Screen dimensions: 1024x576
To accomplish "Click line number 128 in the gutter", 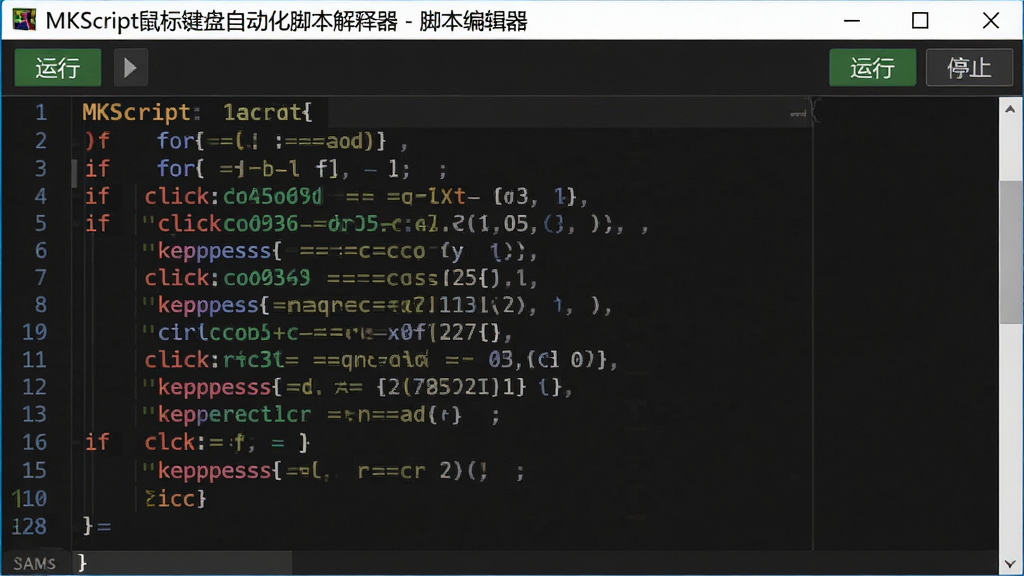I will click(x=30, y=526).
